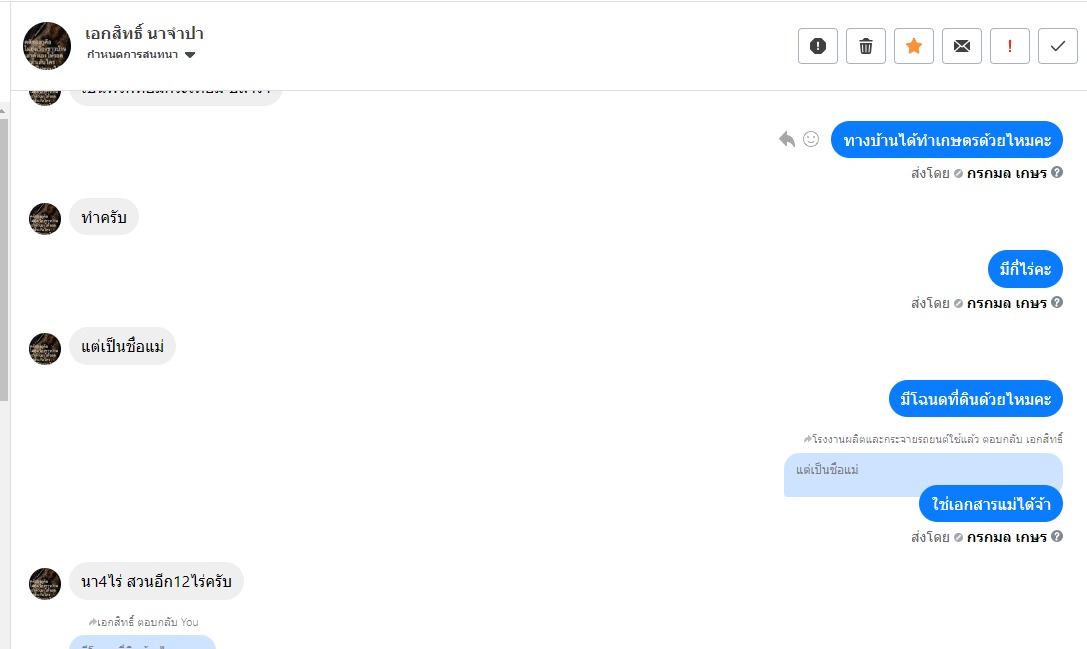Click the left vertical scrollbar
Screen dimensions: 1087x649
tap(4, 260)
